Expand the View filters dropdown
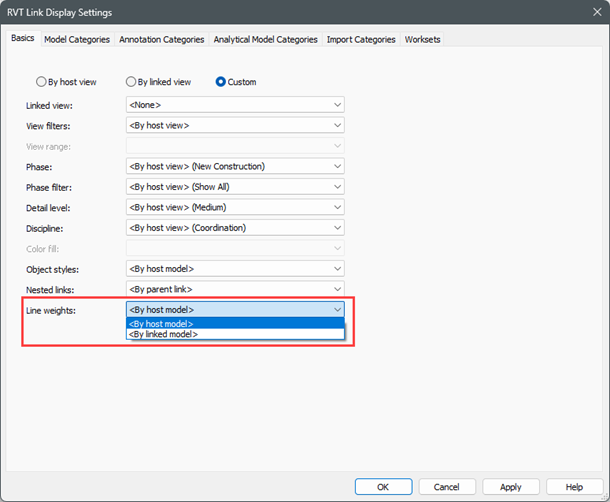The image size is (610, 502). (x=235, y=126)
